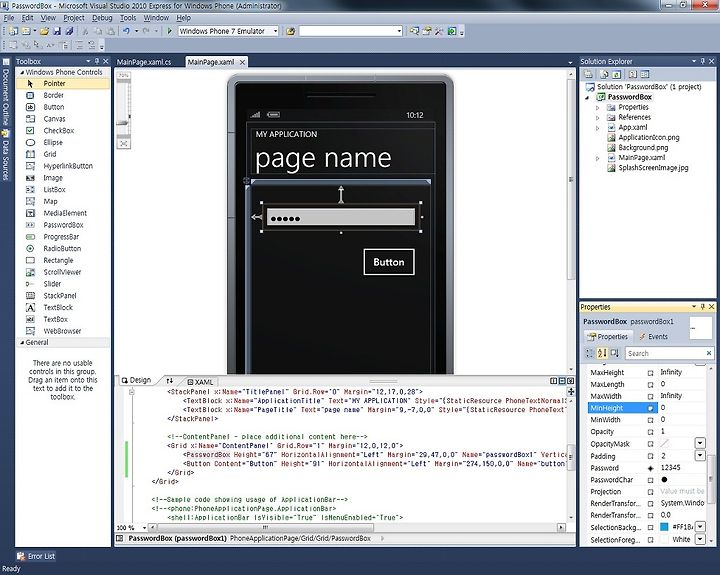
Task: Collapse the Windows Phone Controls group
Action: (x=22, y=72)
